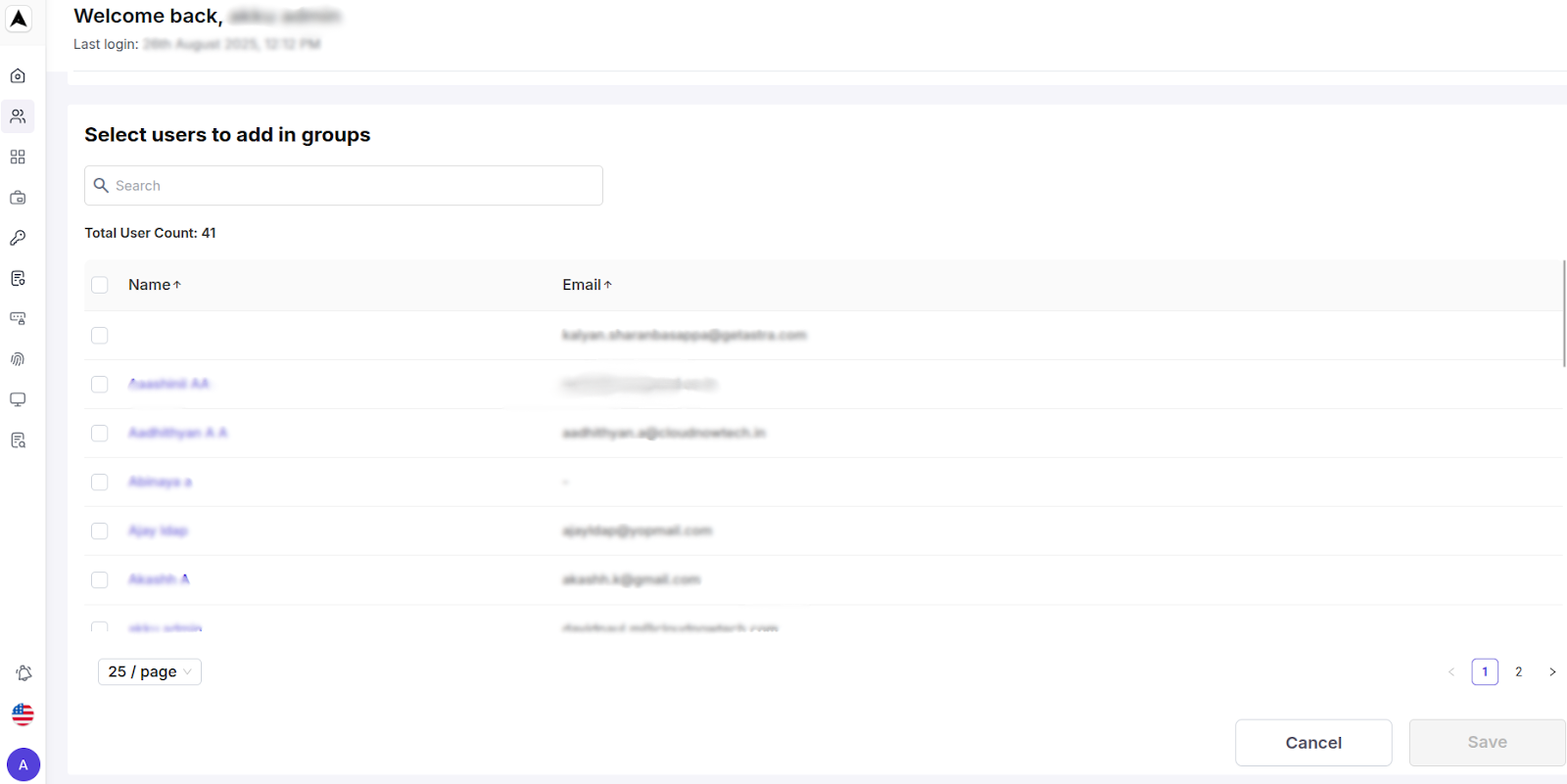Sort by Email using its arrow icon
This screenshot has height=784, width=1567.
[607, 285]
